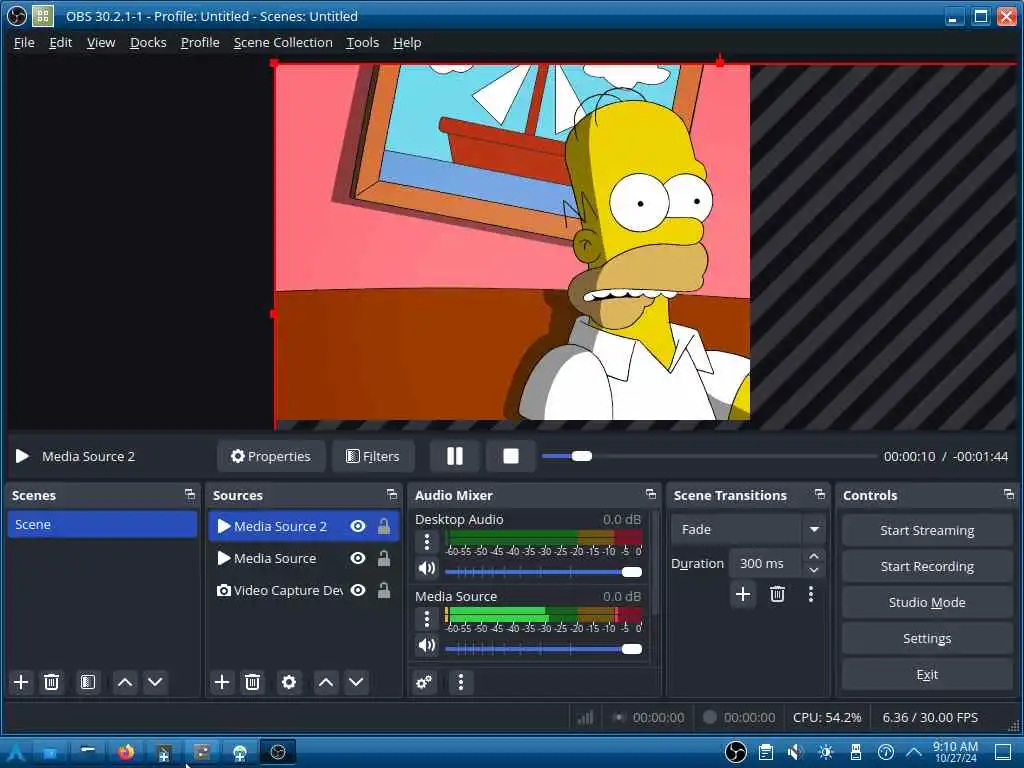Open Media Source audio options dots
This screenshot has width=1024, height=768.
426,618
